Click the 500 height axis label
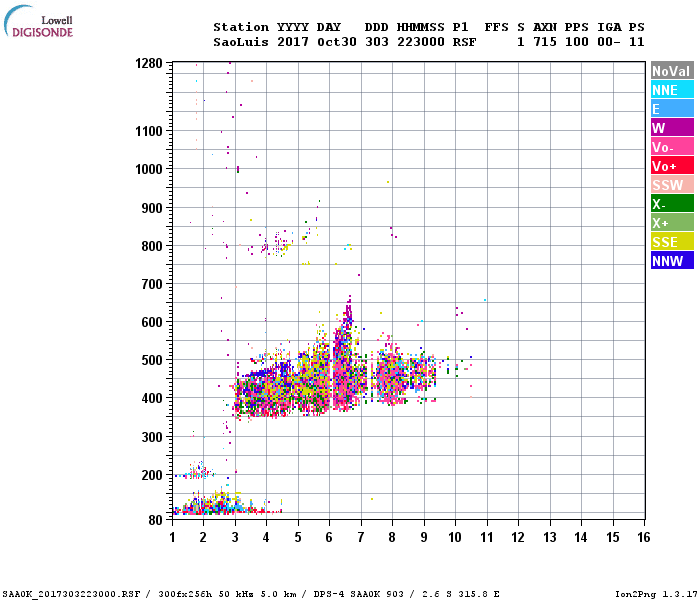700x600 pixels. [x=152, y=360]
